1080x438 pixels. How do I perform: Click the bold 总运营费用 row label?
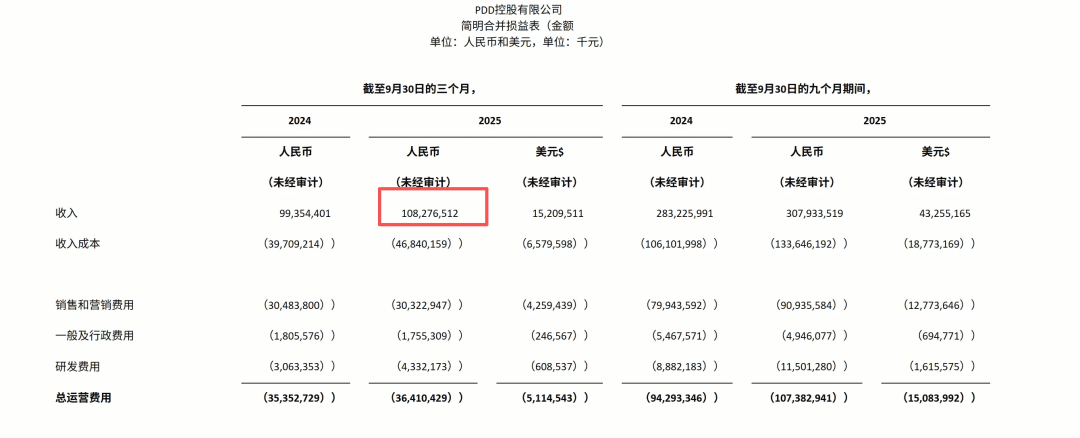(x=84, y=397)
